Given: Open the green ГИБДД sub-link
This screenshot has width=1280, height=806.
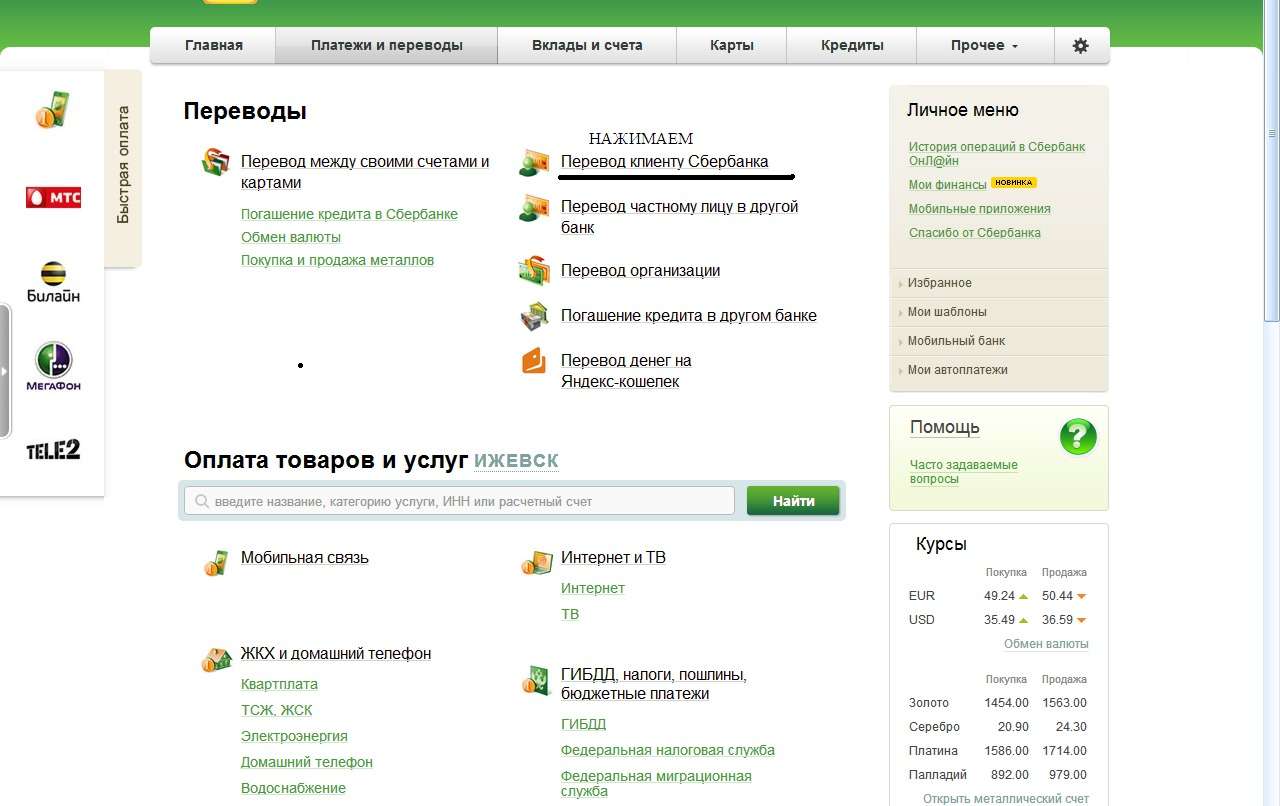Looking at the screenshot, I should pos(584,724).
